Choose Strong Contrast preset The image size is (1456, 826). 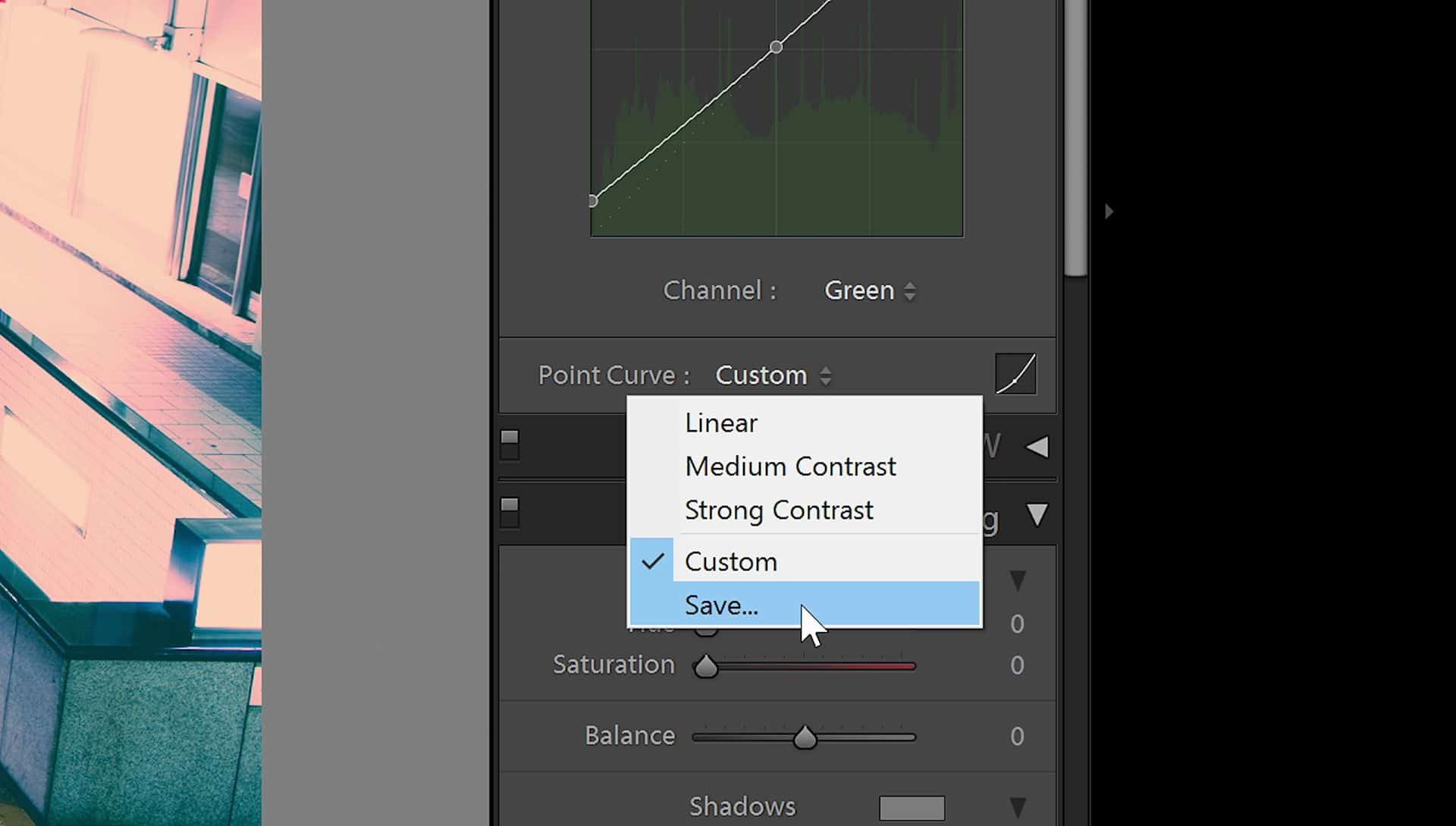[x=778, y=510]
